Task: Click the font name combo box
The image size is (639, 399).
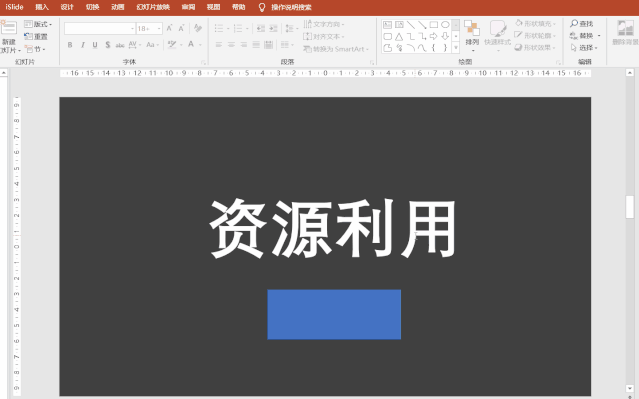Action: pos(99,28)
